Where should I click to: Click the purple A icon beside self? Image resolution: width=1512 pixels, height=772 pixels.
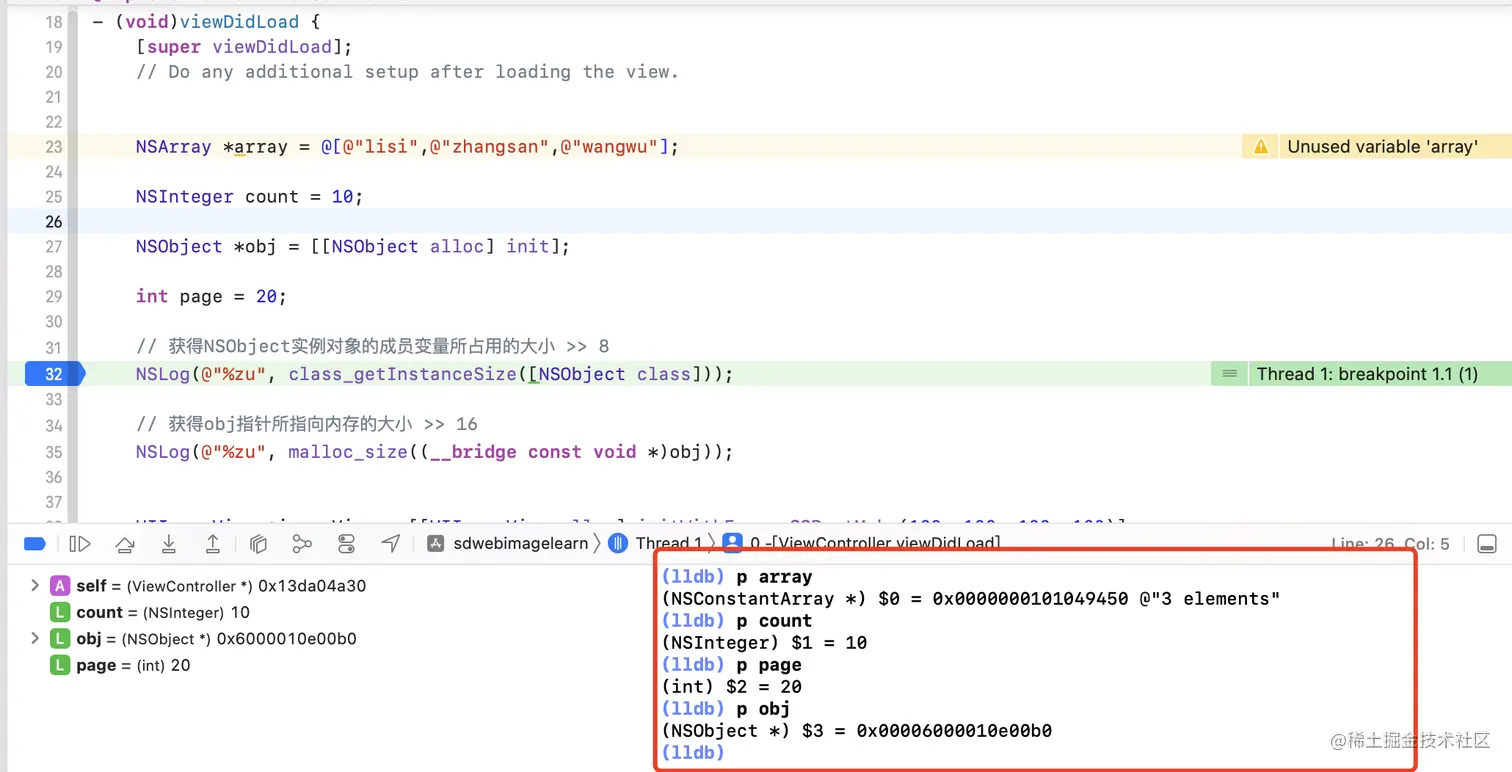coord(60,586)
